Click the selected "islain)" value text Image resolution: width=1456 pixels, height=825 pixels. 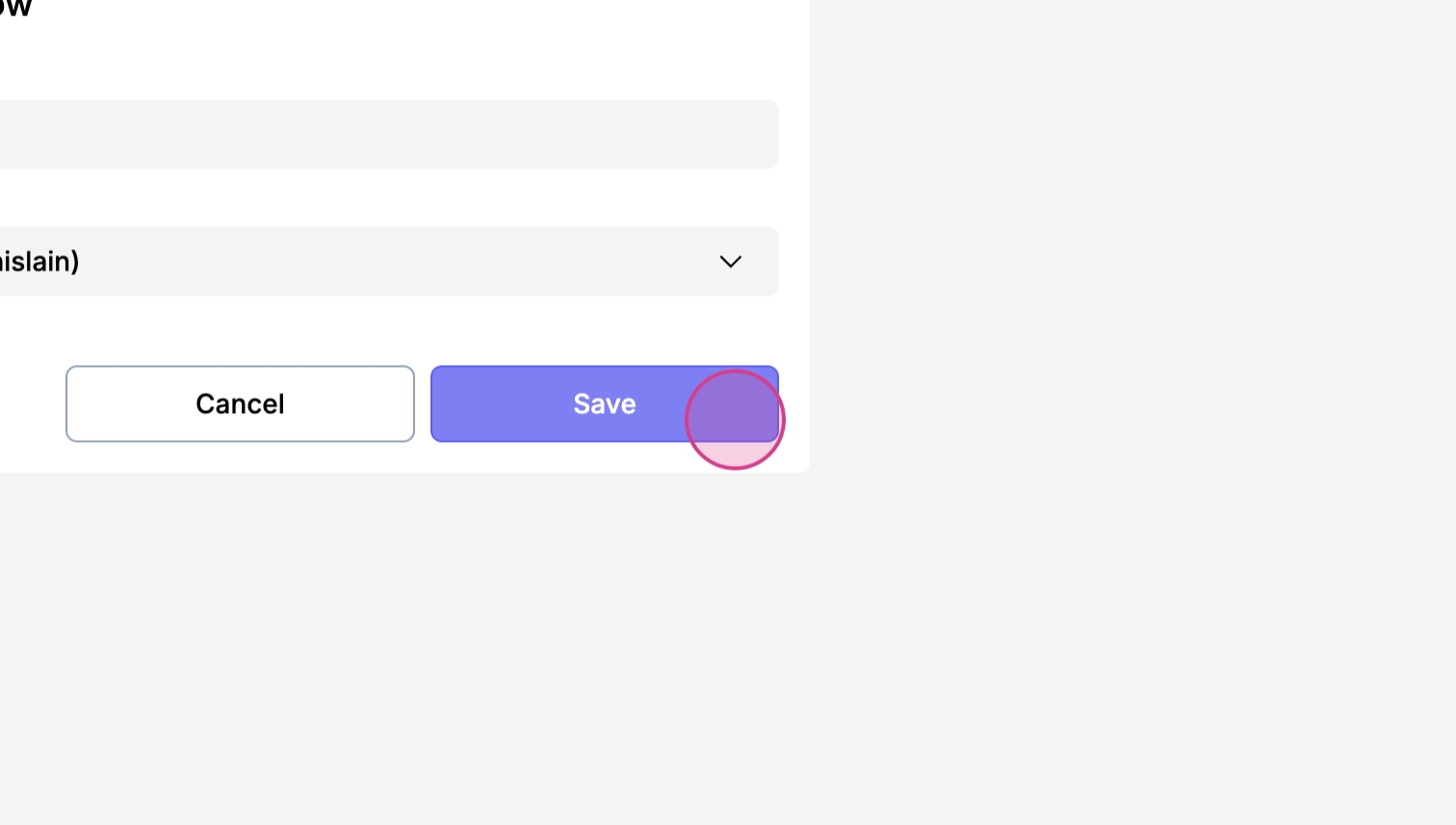point(39,262)
